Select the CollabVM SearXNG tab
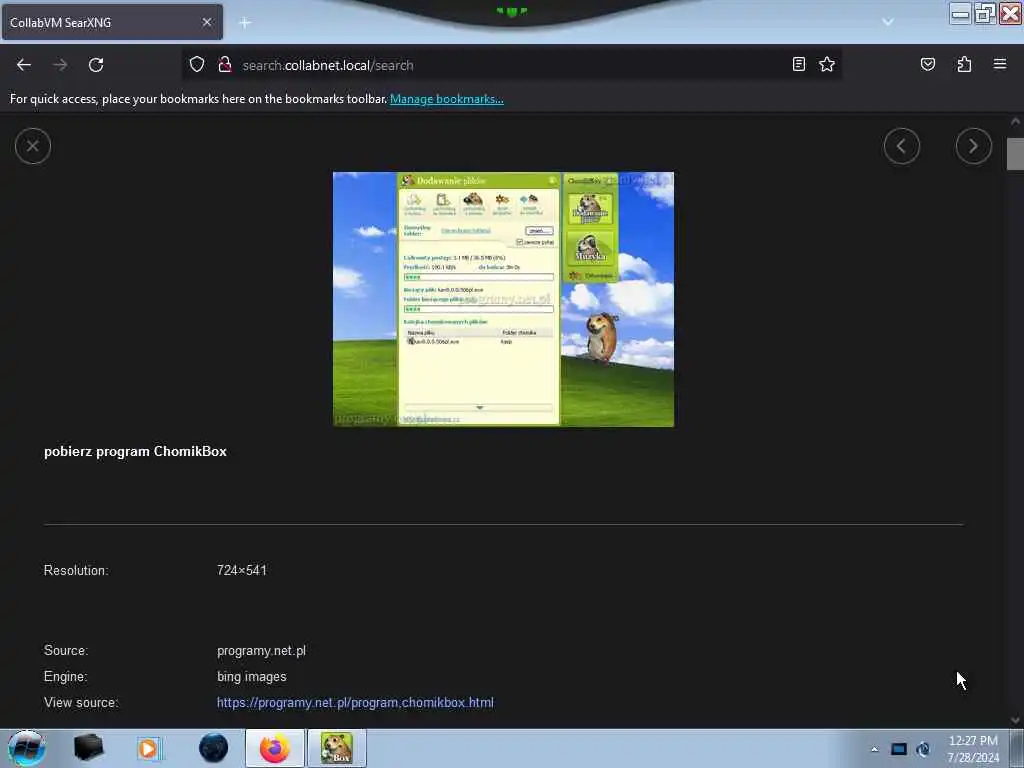Viewport: 1024px width, 768px height. click(x=112, y=22)
